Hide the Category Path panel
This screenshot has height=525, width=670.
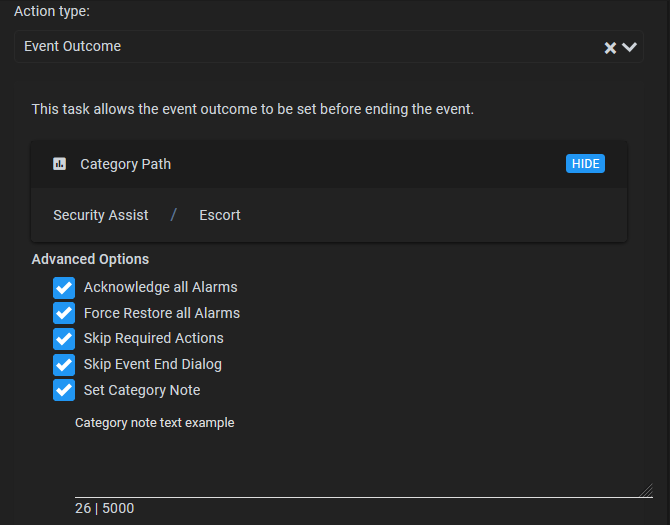click(x=585, y=164)
